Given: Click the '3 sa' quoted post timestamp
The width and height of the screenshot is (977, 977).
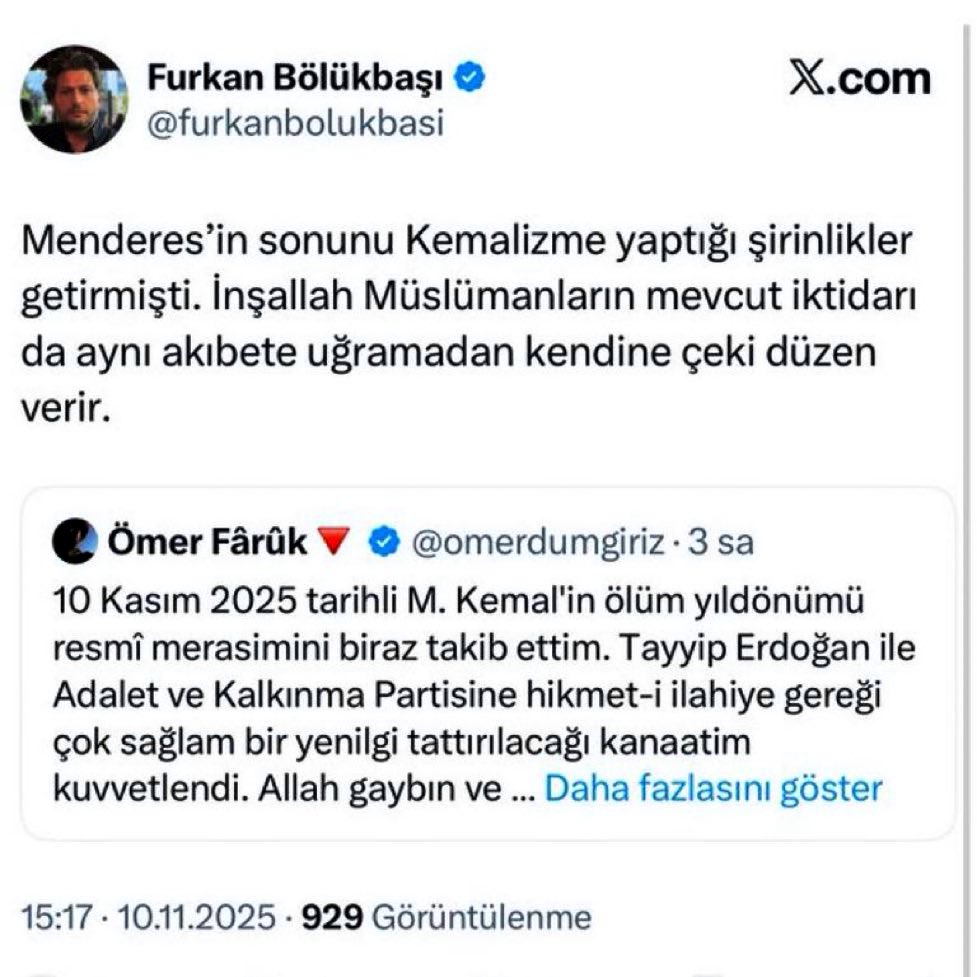Looking at the screenshot, I should tap(721, 542).
